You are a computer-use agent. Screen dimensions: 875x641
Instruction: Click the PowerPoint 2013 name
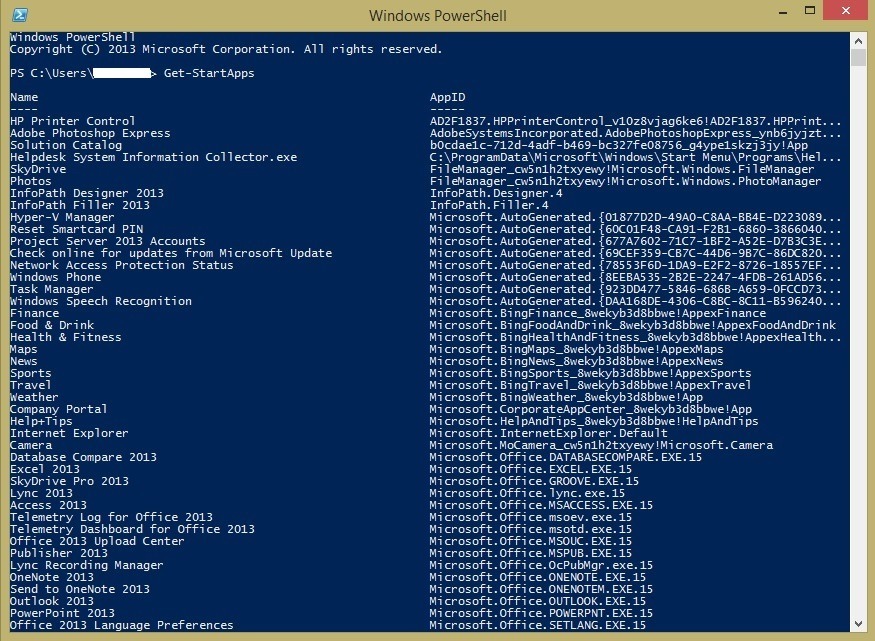[x=62, y=613]
